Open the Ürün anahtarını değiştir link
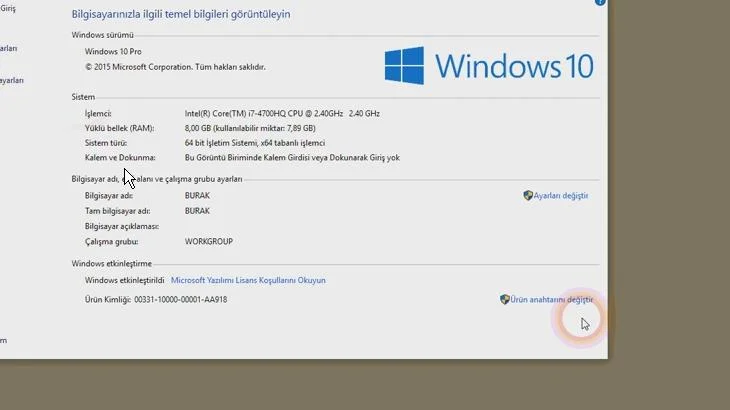This screenshot has width=730, height=410. [552, 300]
